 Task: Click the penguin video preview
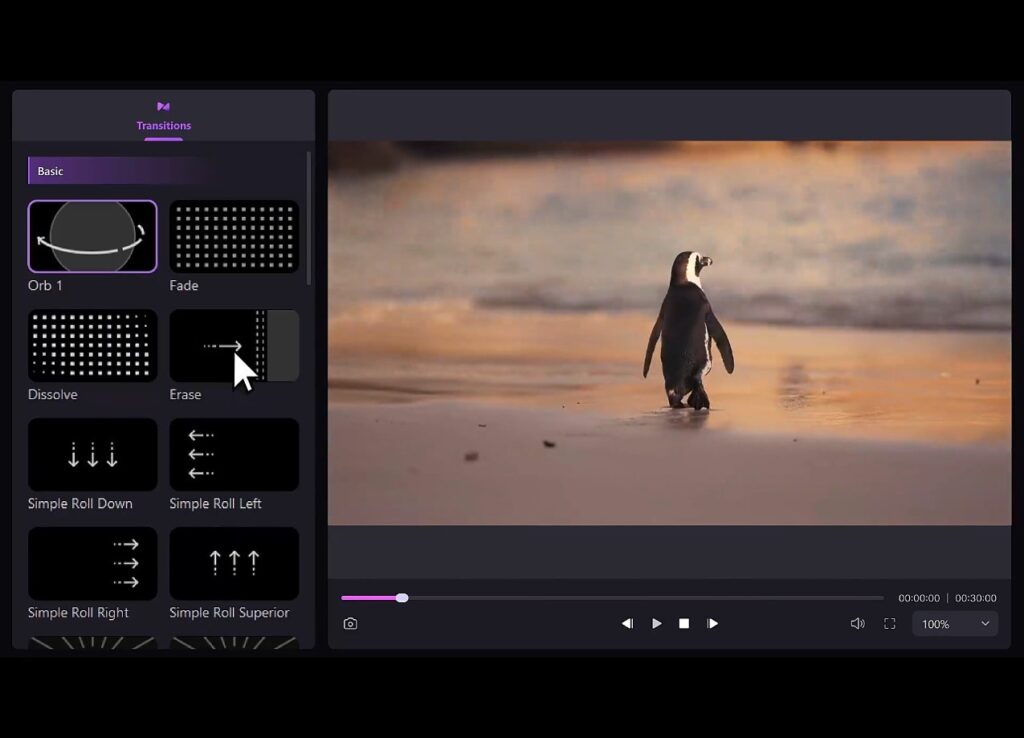(x=669, y=333)
